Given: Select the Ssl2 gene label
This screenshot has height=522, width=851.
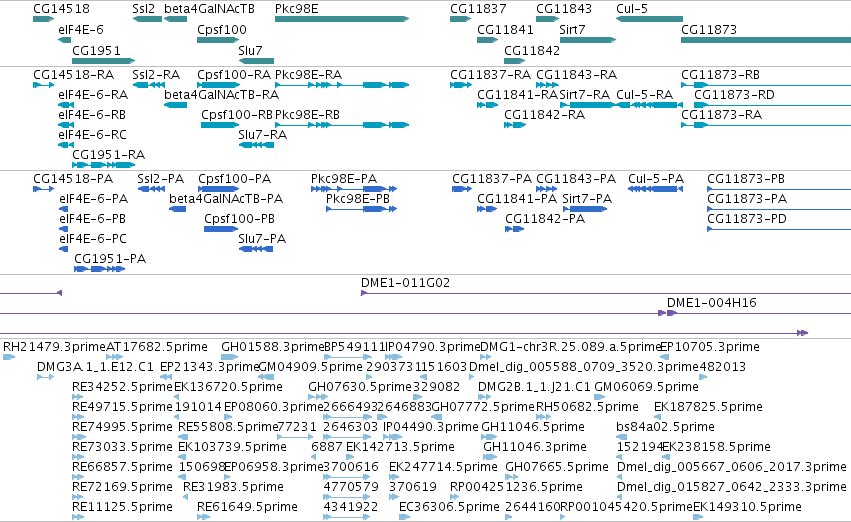Looking at the screenshot, I should (x=144, y=9).
